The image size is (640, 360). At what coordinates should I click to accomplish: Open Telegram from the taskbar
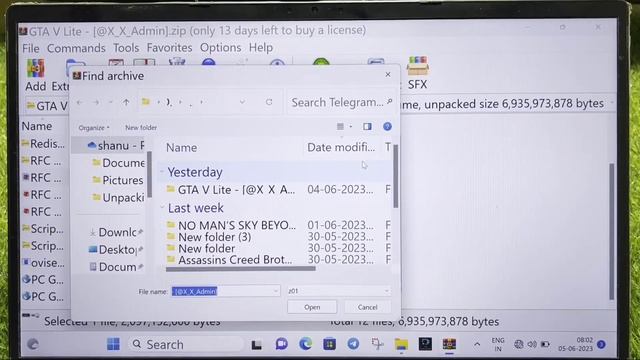pos(353,344)
